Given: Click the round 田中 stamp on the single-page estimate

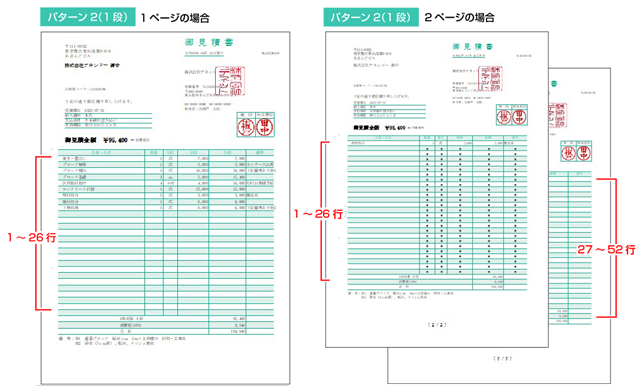Looking at the screenshot, I should (x=264, y=127).
